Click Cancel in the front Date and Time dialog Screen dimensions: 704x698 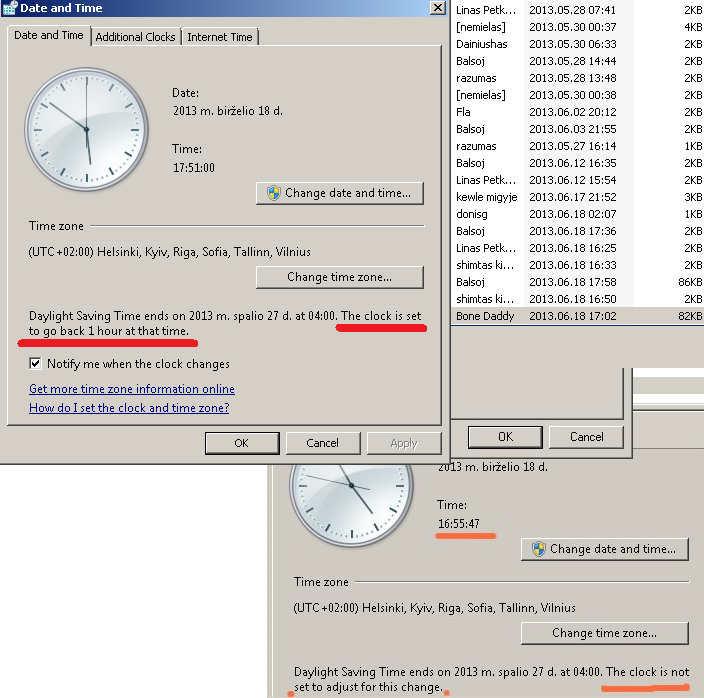click(323, 443)
